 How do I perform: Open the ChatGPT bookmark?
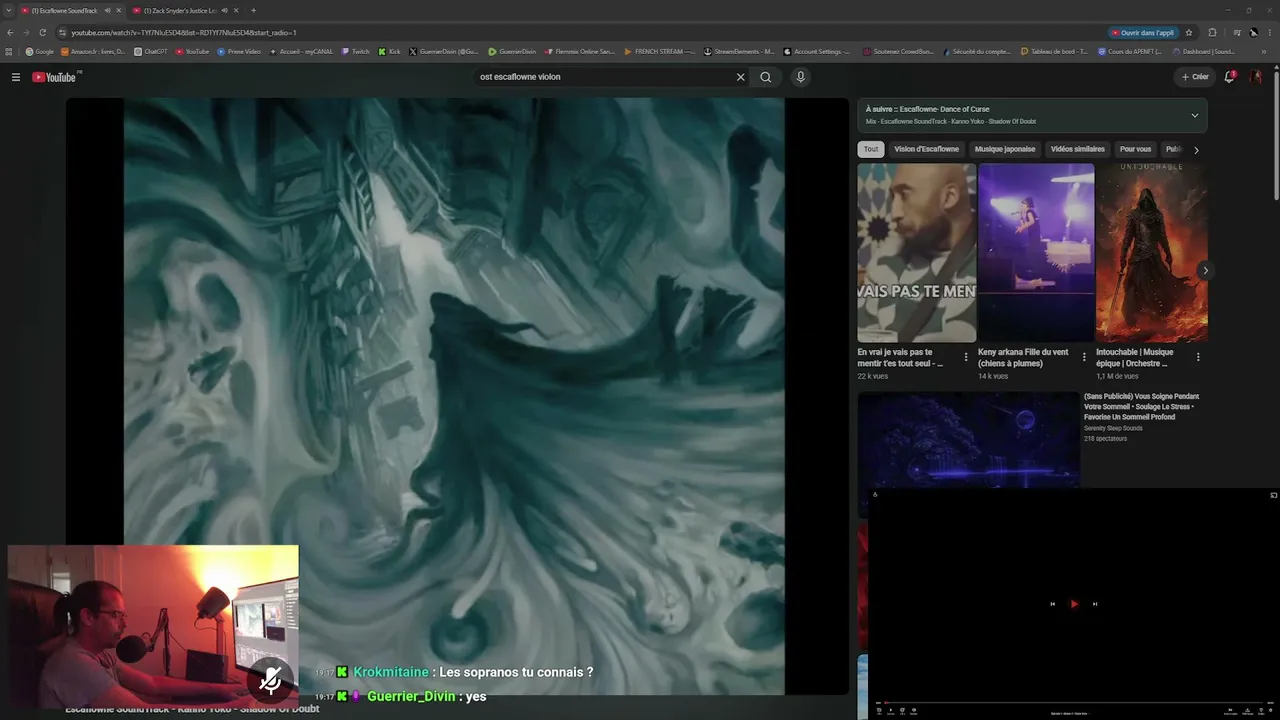[151, 51]
